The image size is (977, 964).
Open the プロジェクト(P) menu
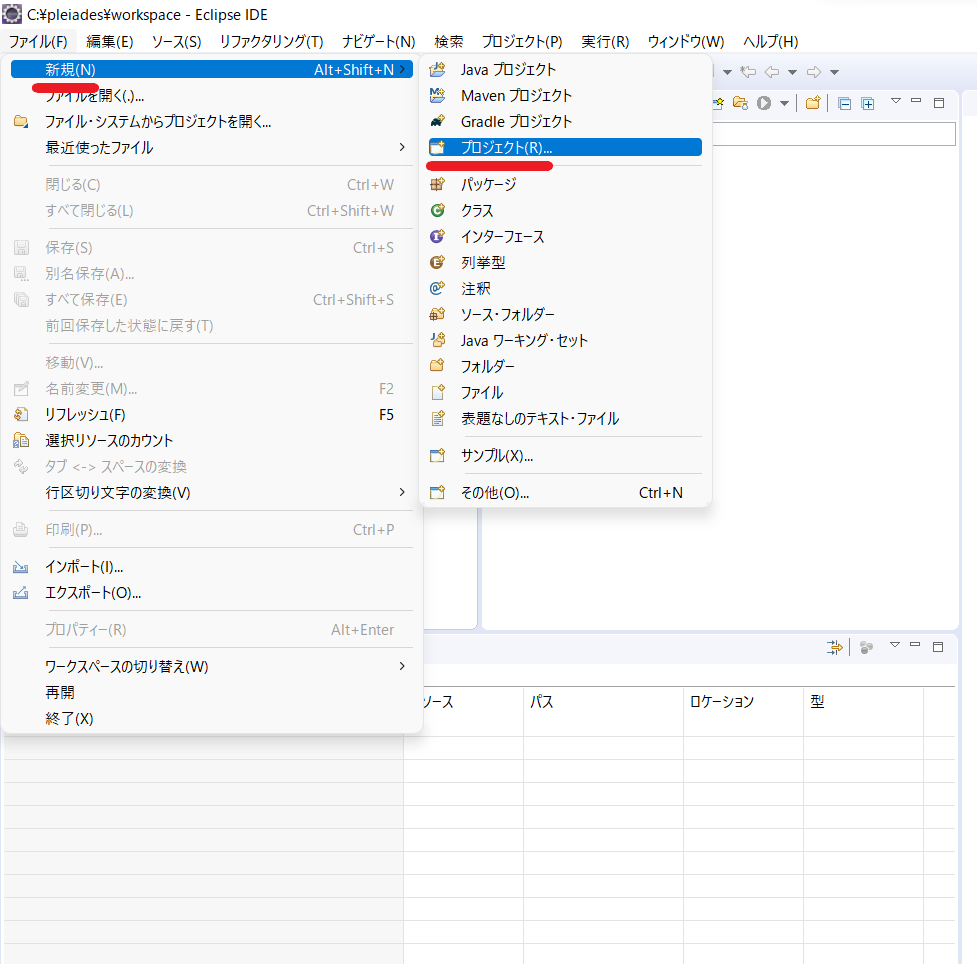tap(522, 42)
